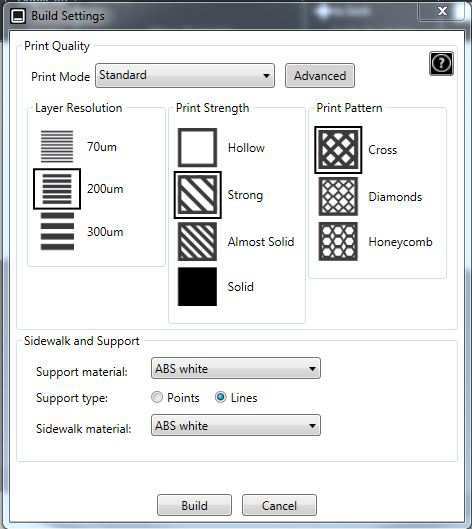Choose the Strong print strength icon

pos(198,195)
